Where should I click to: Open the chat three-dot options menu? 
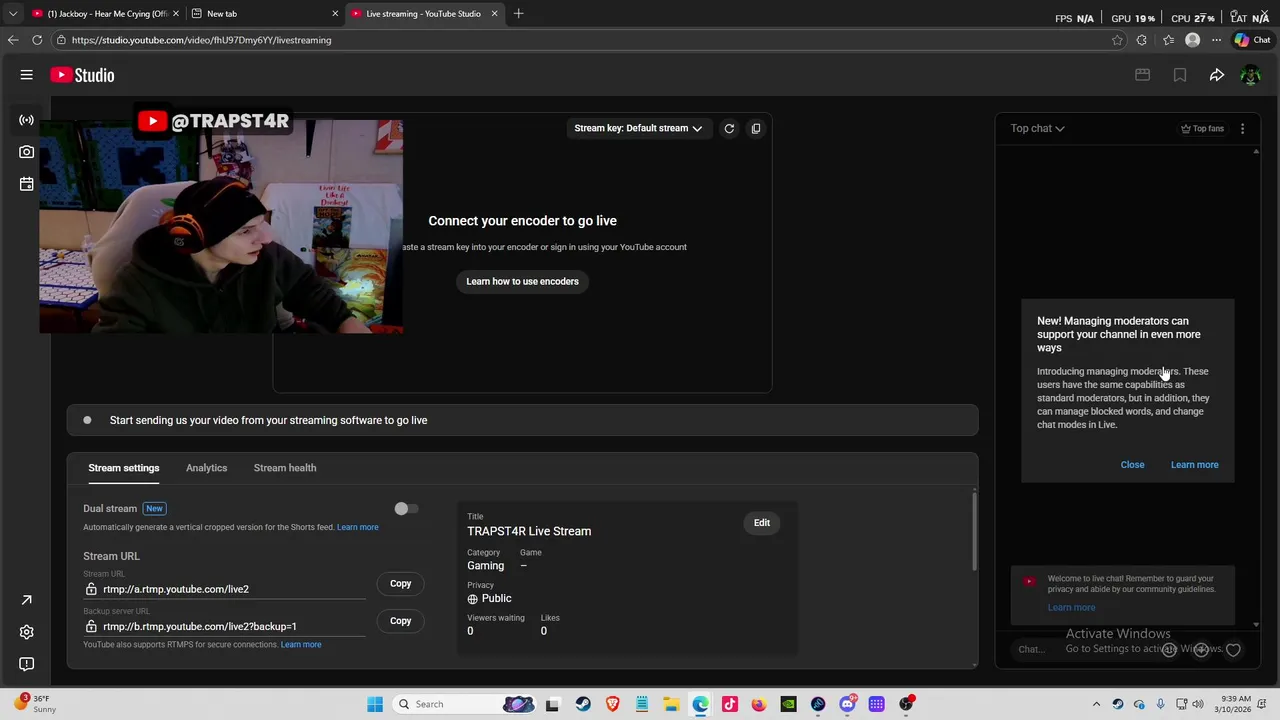(1242, 128)
